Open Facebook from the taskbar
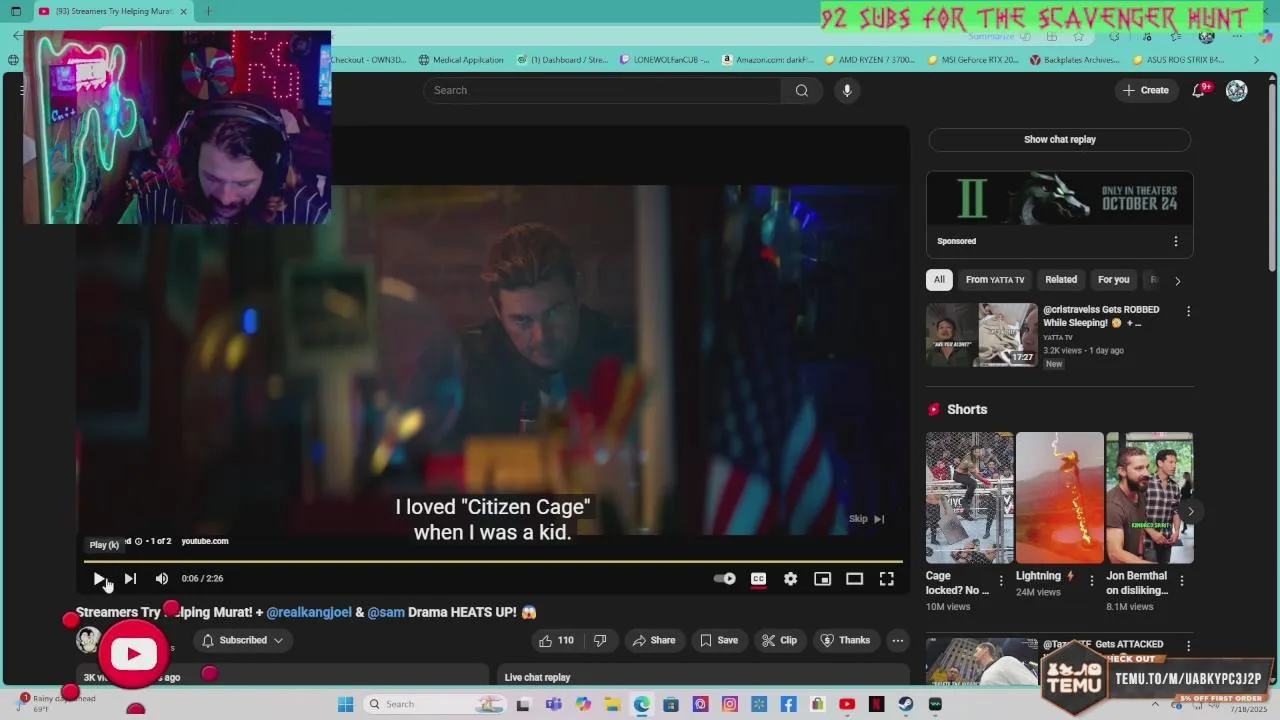 click(788, 704)
